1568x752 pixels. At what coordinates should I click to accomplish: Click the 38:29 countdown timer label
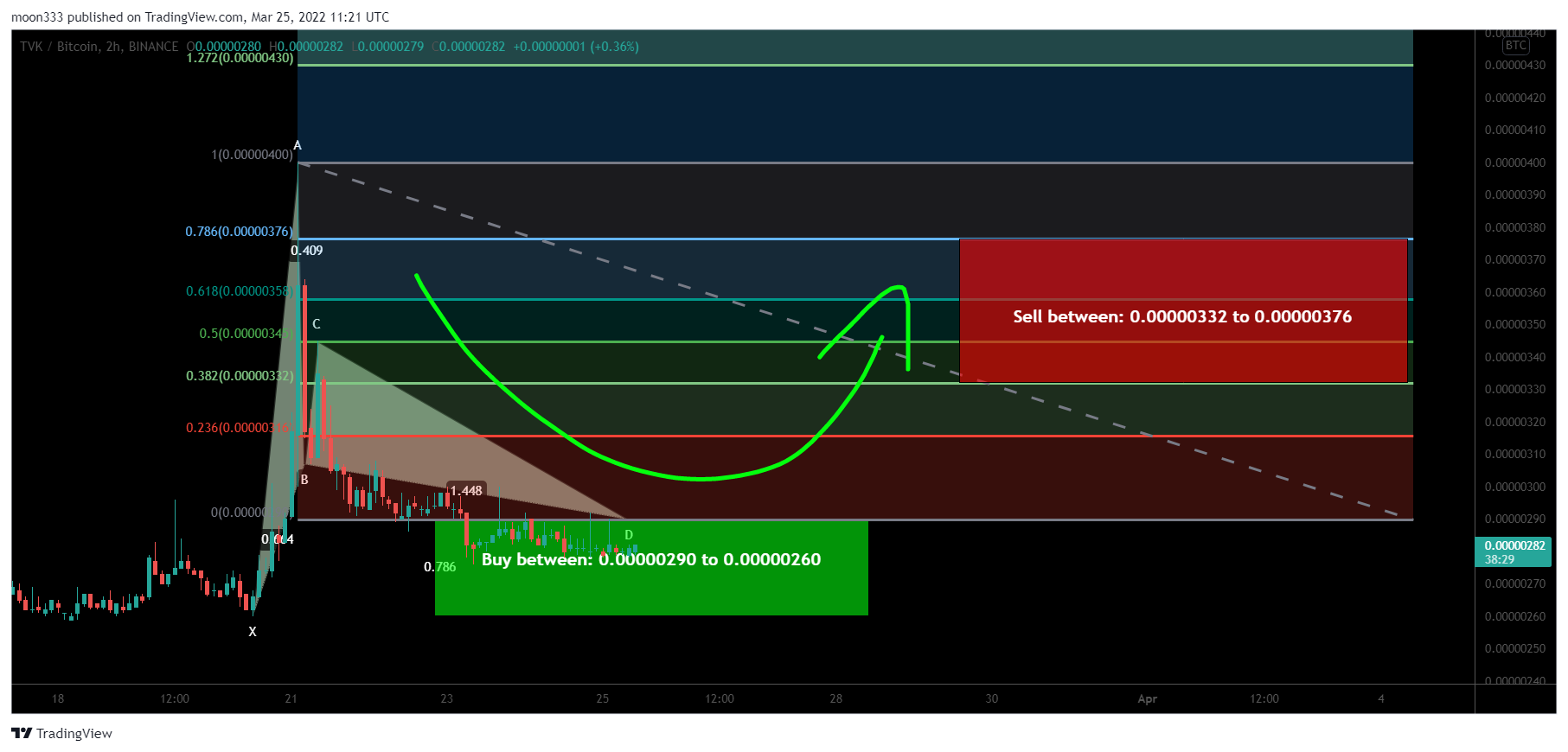[x=1500, y=559]
